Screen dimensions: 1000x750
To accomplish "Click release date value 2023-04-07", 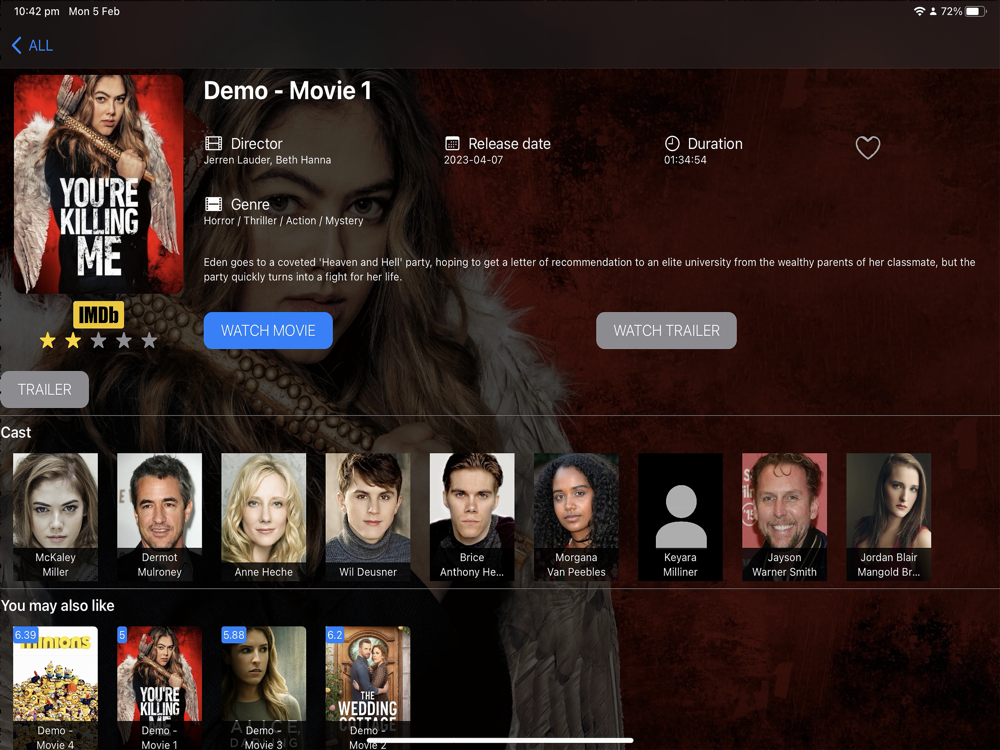I will coord(473,160).
